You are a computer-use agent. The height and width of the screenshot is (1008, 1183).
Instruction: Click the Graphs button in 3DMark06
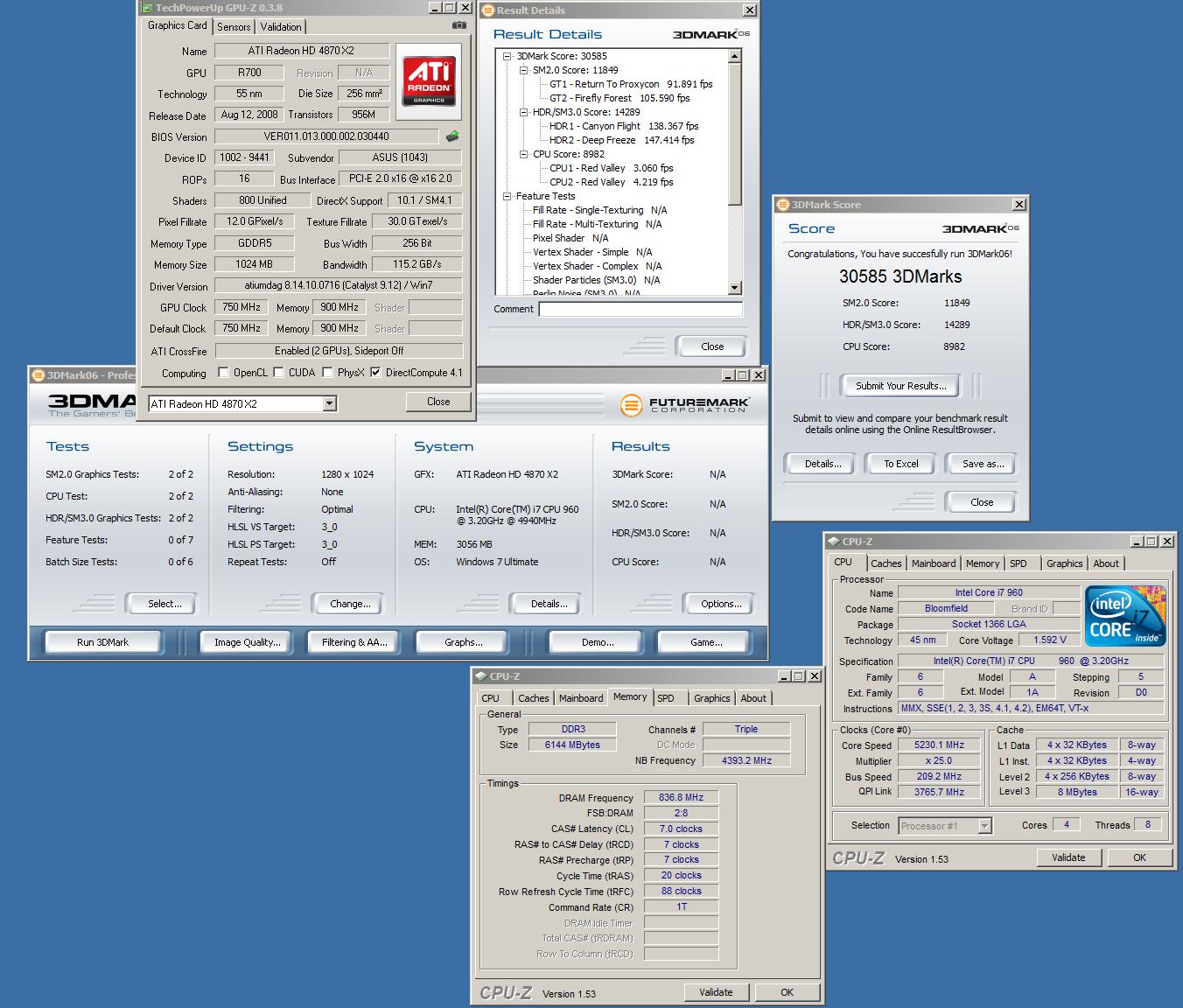click(464, 642)
